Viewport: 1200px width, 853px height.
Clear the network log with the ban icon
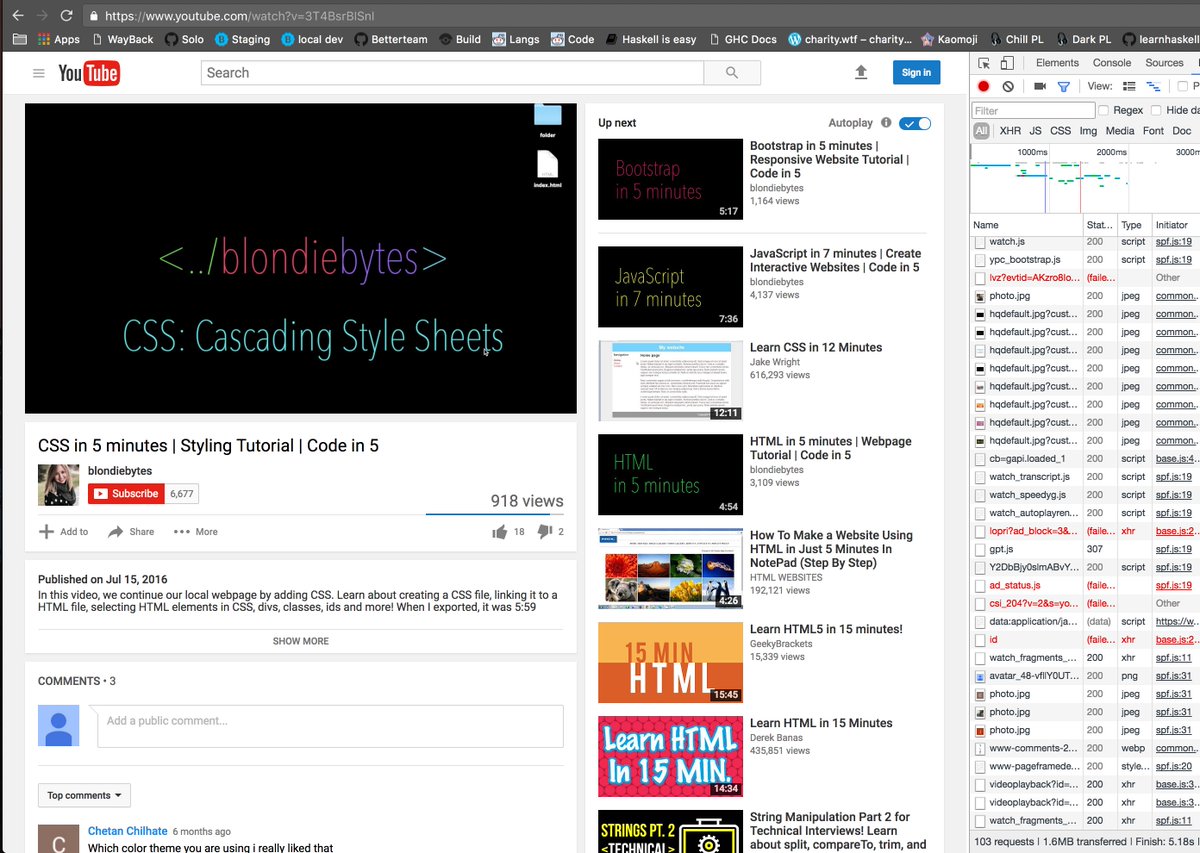(1008, 87)
